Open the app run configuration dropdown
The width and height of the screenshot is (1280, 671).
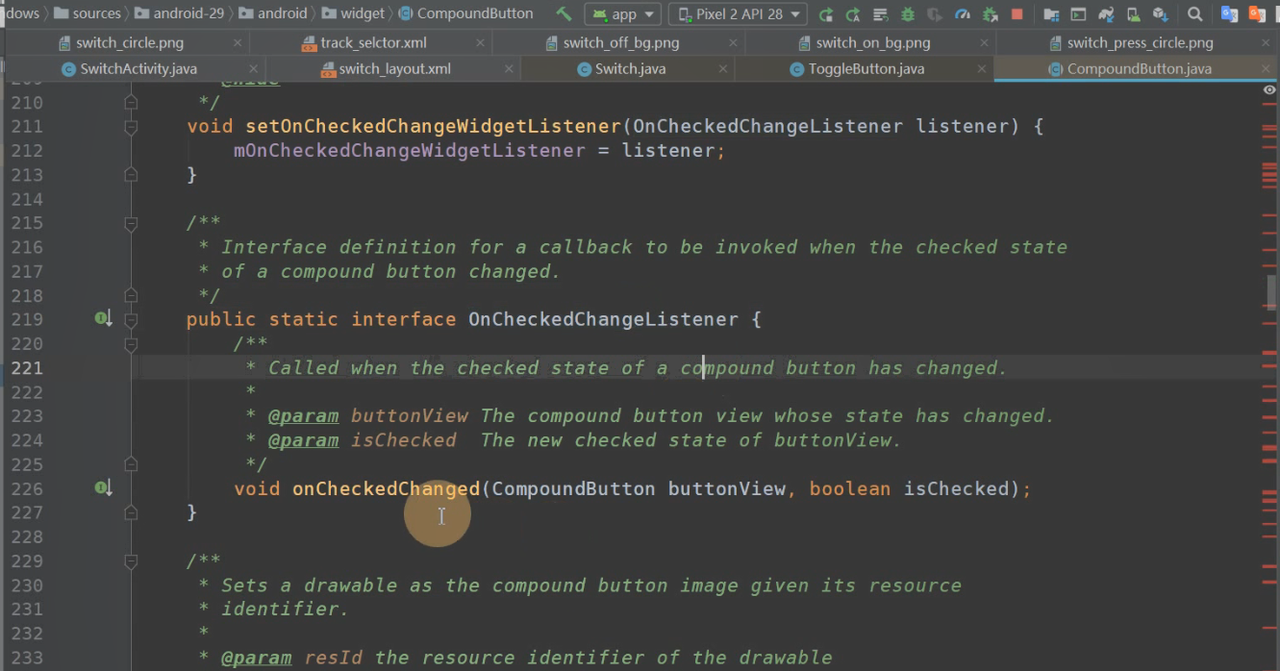623,14
